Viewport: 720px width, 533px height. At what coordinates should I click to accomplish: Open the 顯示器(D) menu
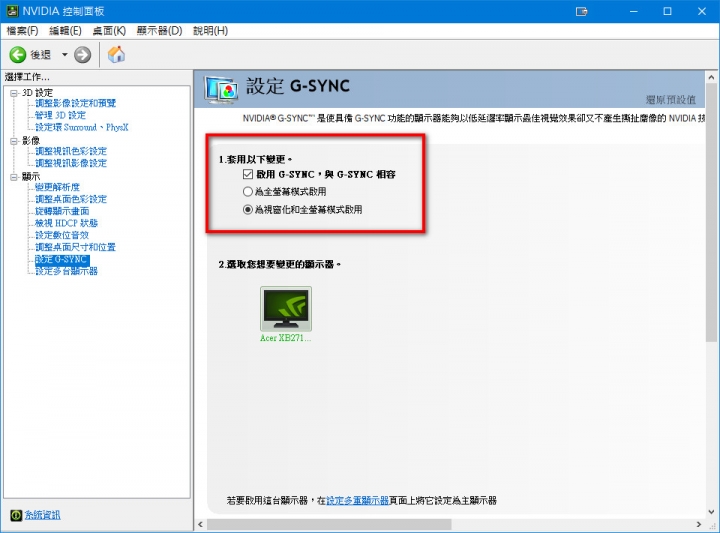point(159,31)
